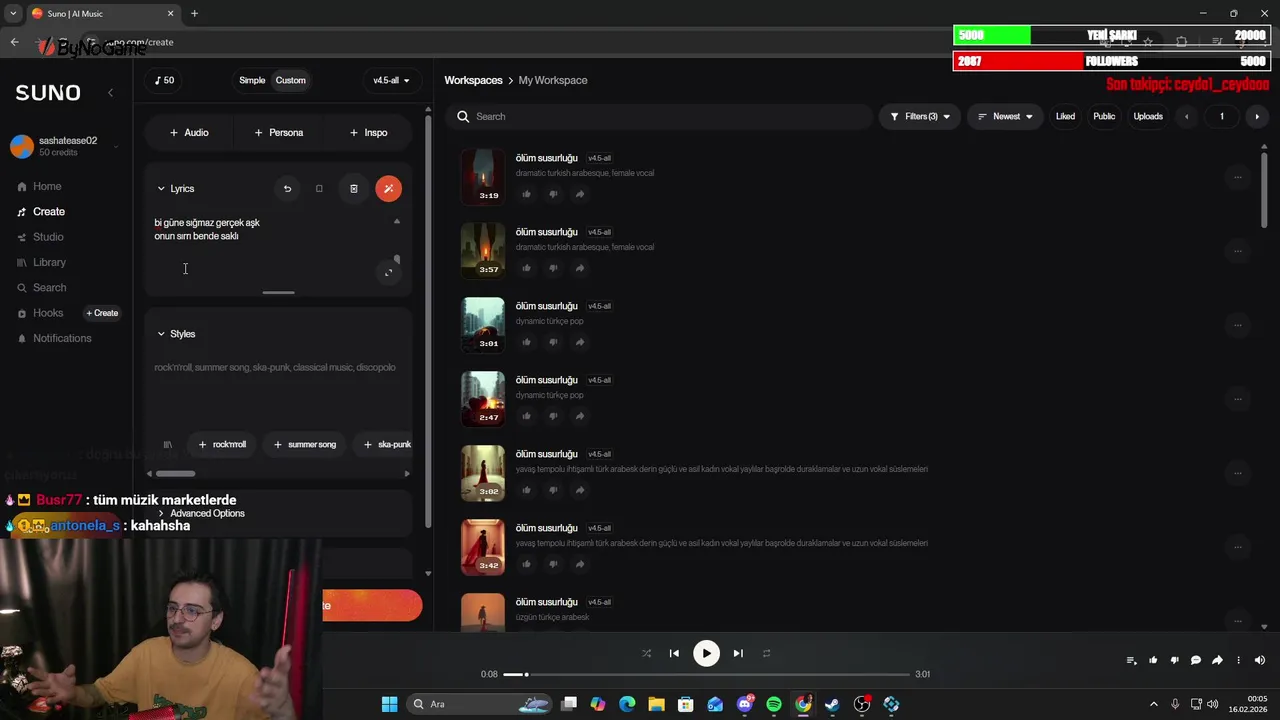Go to next page of songs
This screenshot has height=720, width=1280.
tap(1257, 116)
